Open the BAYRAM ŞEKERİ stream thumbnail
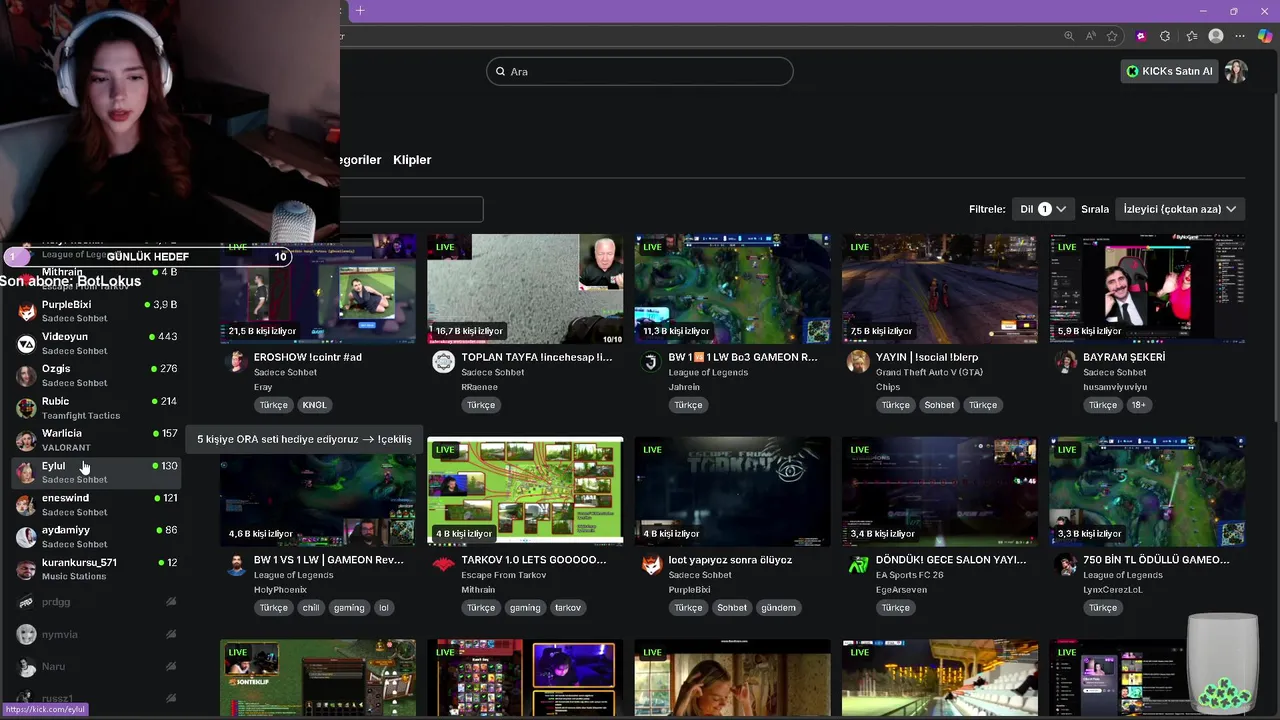 [1147, 289]
